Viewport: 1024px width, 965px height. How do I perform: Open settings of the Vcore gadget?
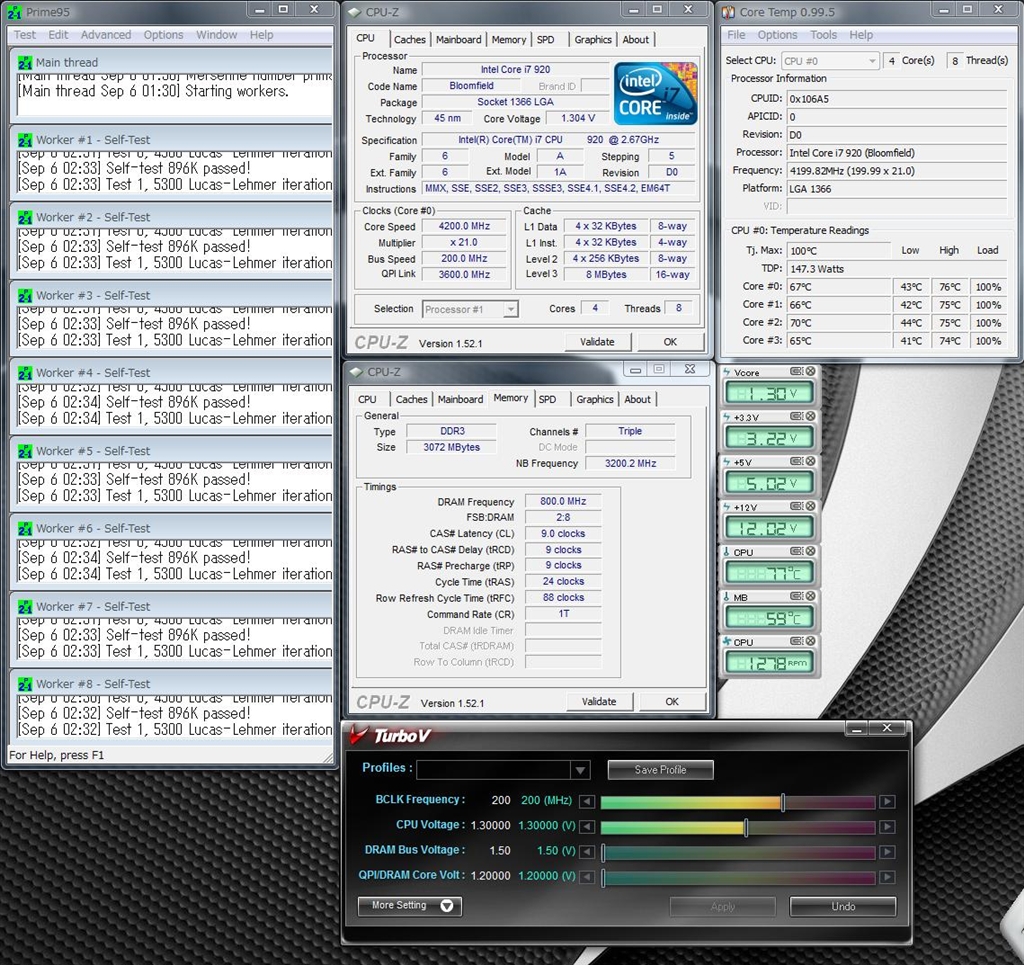pyautogui.click(x=796, y=372)
